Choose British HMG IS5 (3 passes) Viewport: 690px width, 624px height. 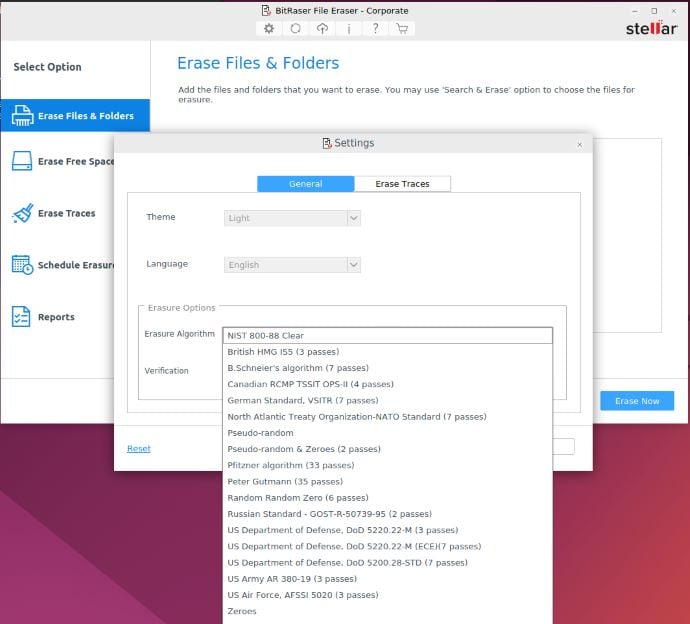387,352
